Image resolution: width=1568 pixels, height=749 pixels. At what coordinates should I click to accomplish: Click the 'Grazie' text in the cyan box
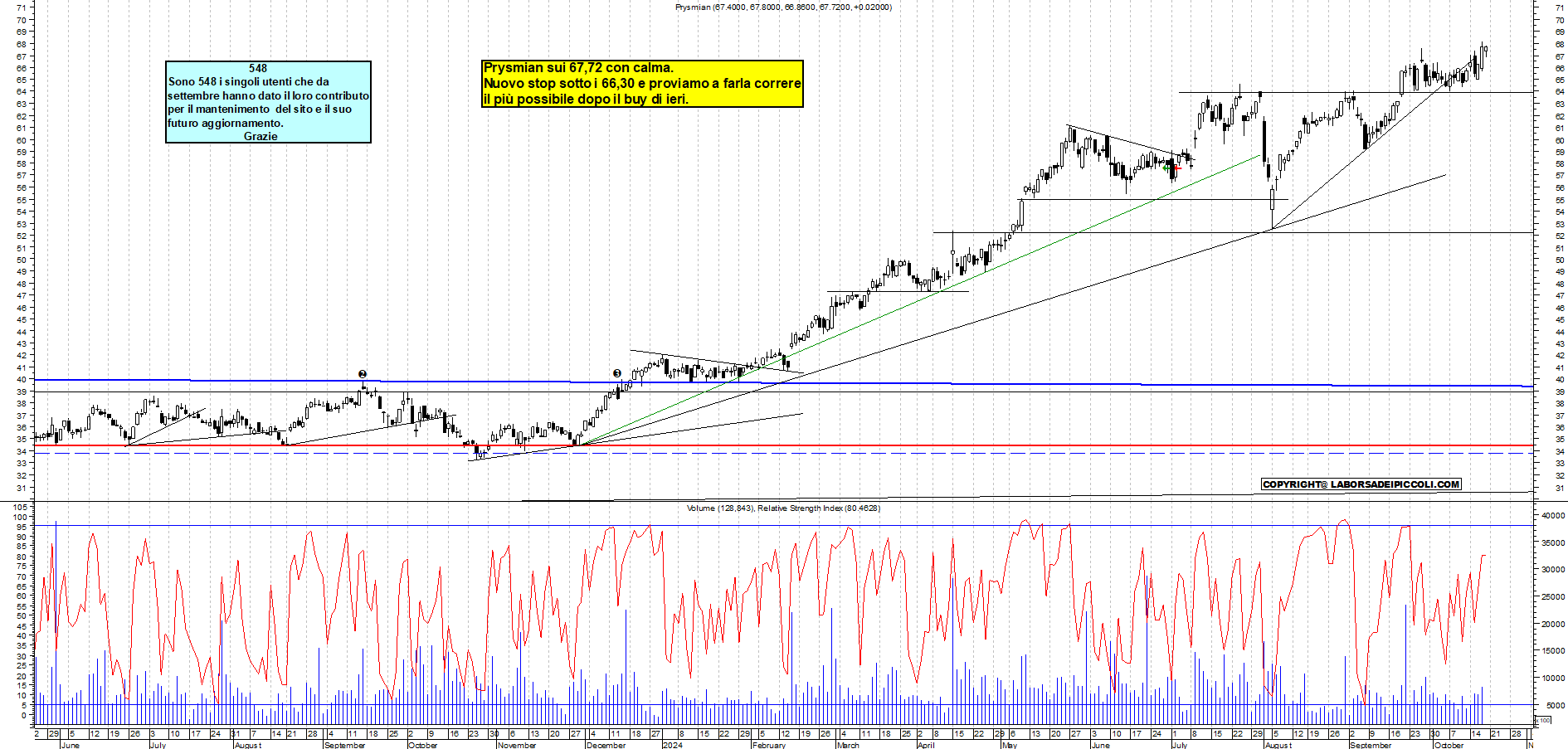point(261,136)
